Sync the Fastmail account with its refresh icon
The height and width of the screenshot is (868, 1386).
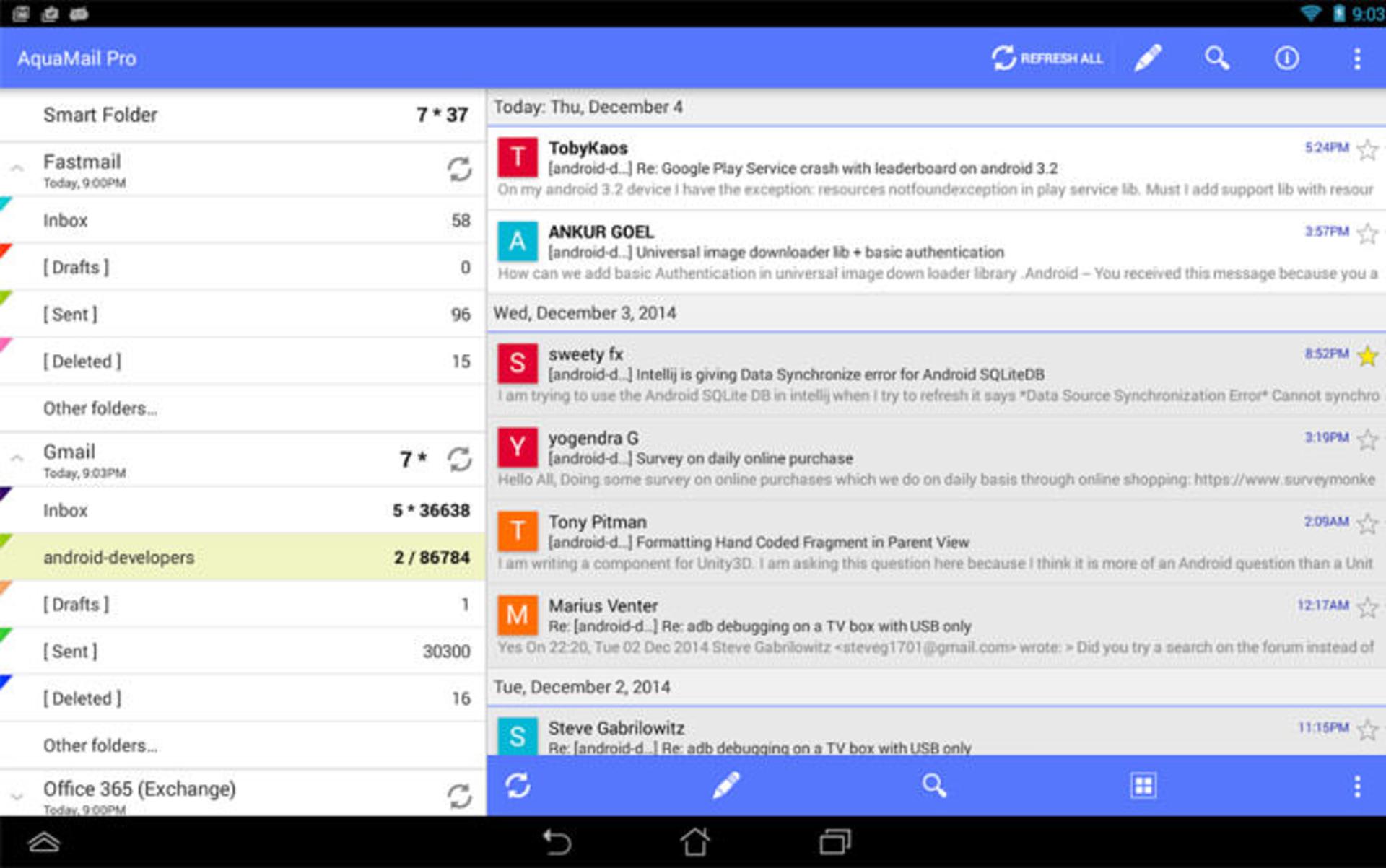(x=459, y=170)
